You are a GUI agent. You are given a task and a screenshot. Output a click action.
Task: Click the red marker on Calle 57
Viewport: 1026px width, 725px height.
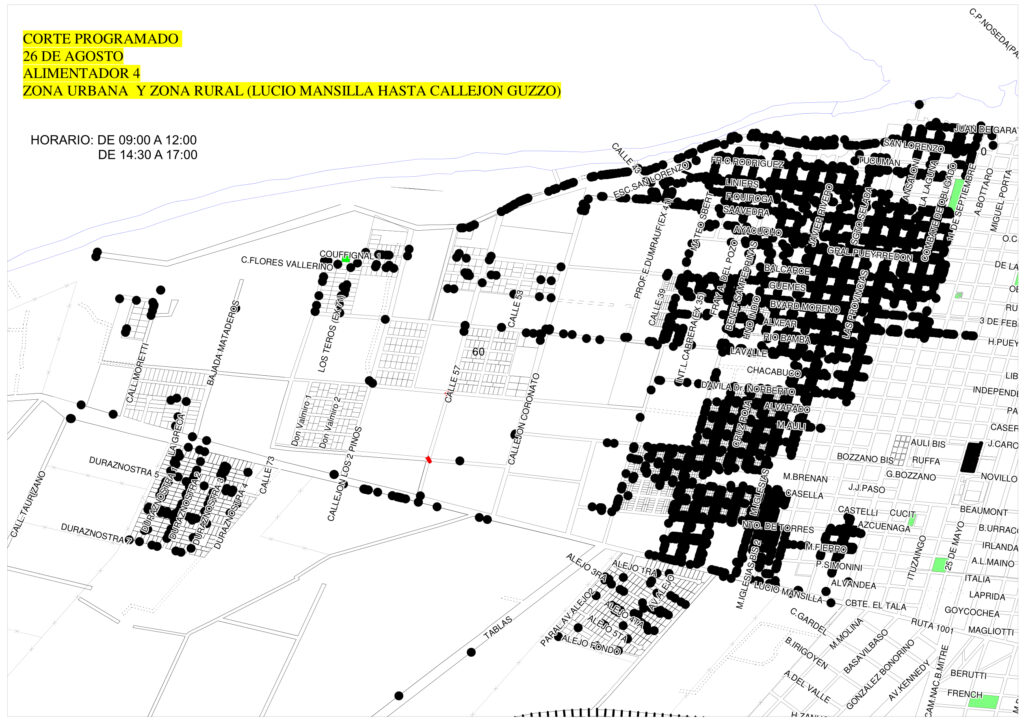pos(428,460)
